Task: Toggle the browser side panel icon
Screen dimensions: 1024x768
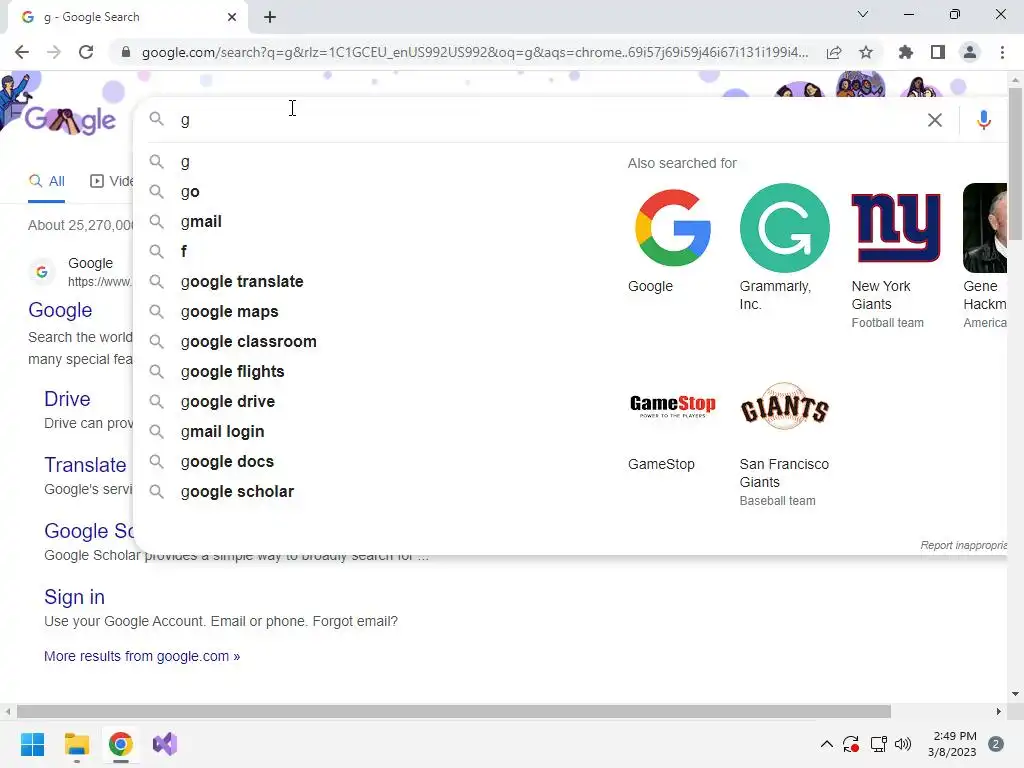Action: tap(938, 52)
